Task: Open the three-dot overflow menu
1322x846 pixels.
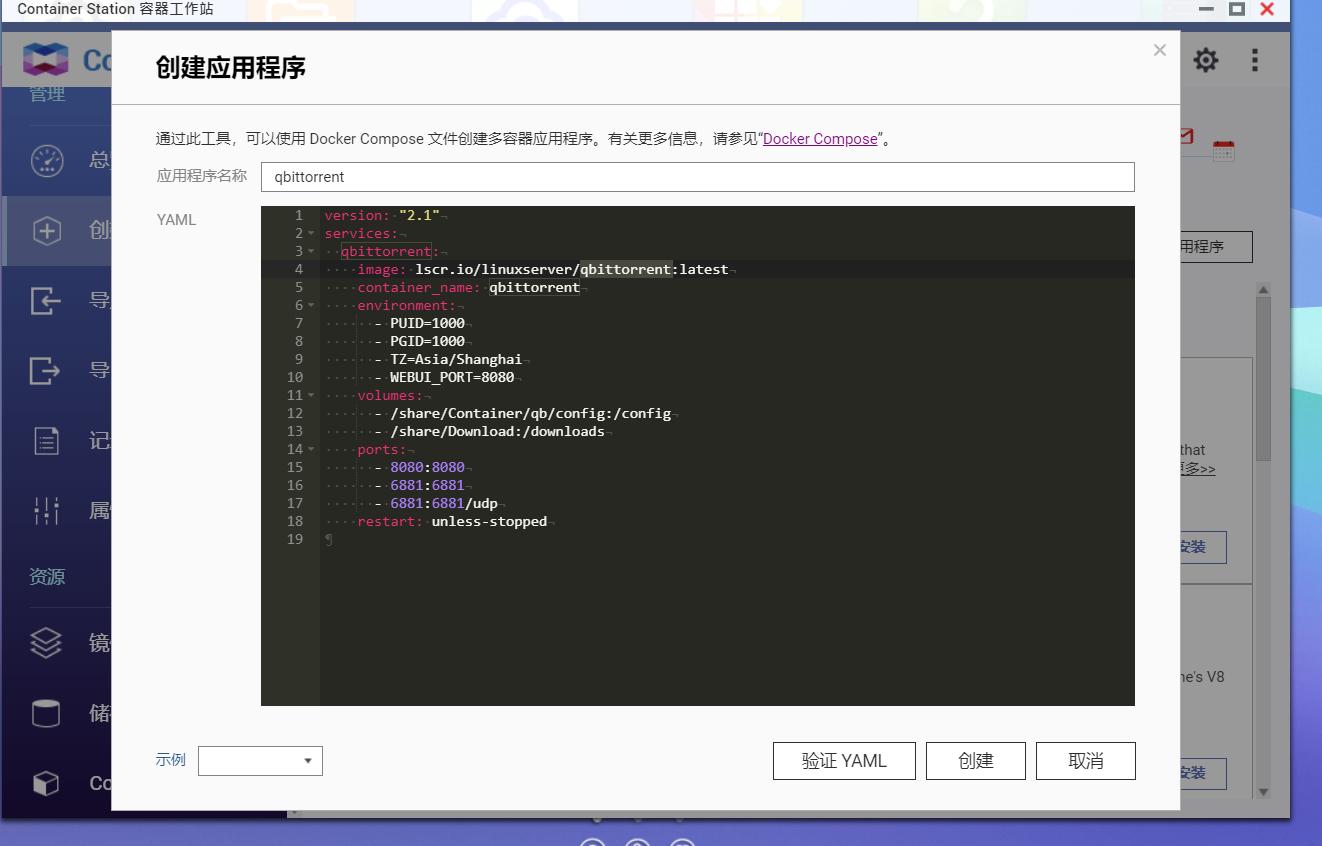Action: pos(1254,60)
